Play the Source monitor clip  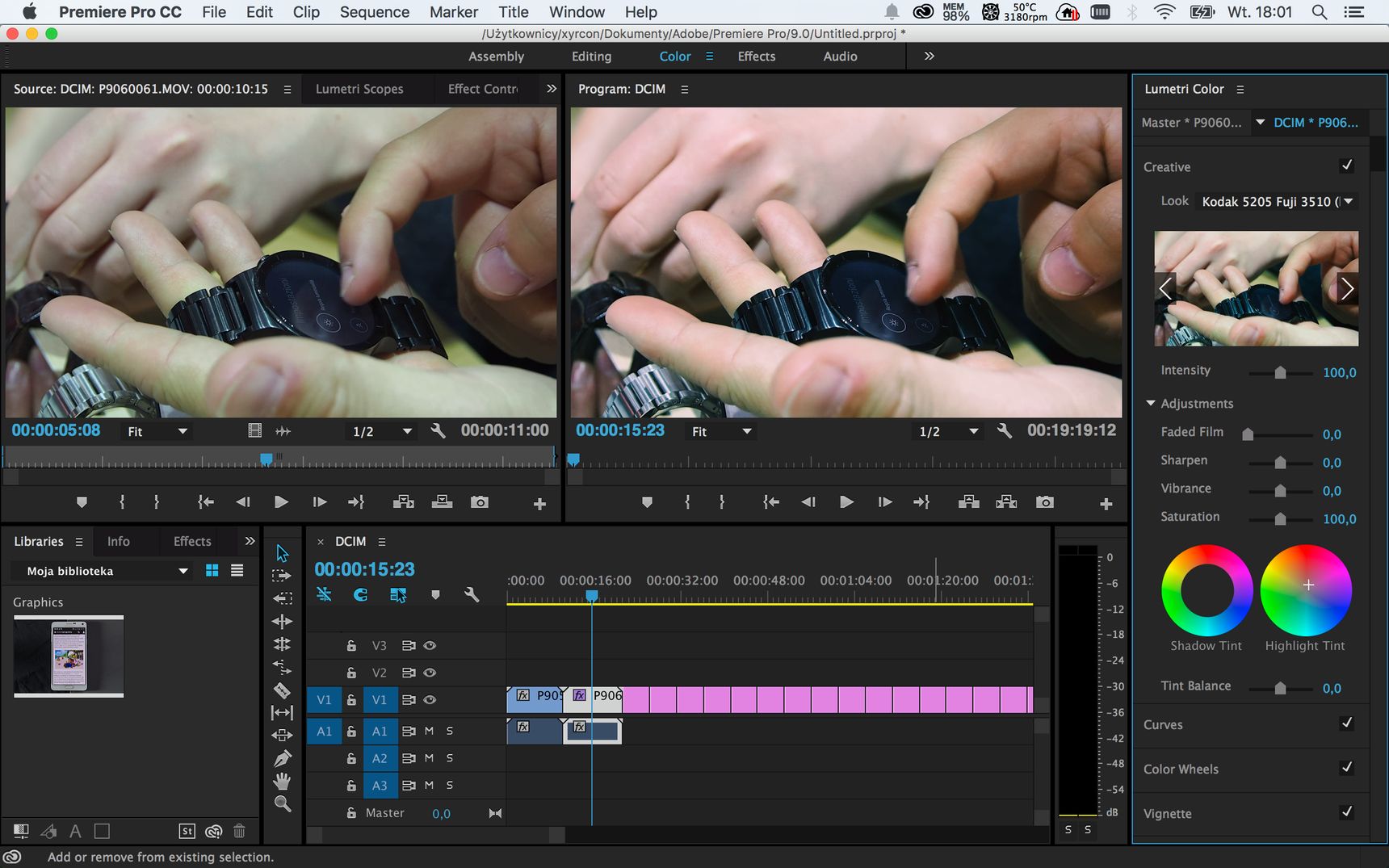pyautogui.click(x=281, y=502)
